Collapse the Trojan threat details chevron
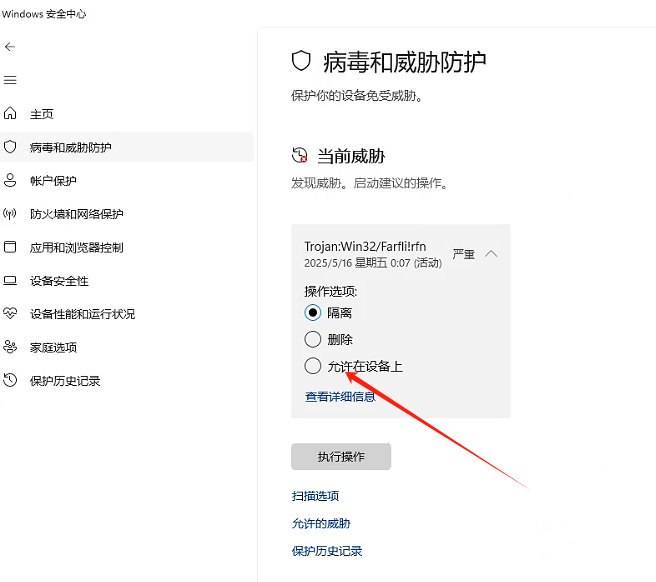 click(491, 254)
